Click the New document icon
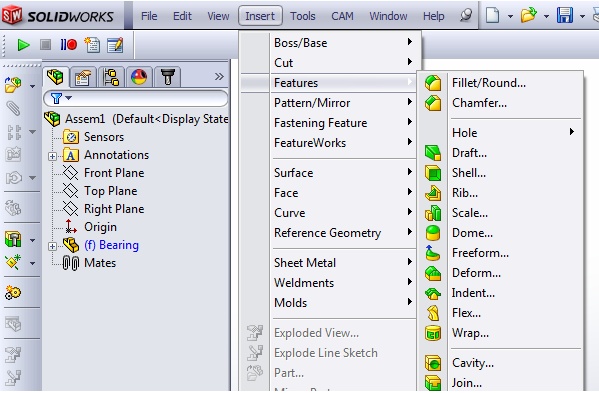 pos(492,16)
